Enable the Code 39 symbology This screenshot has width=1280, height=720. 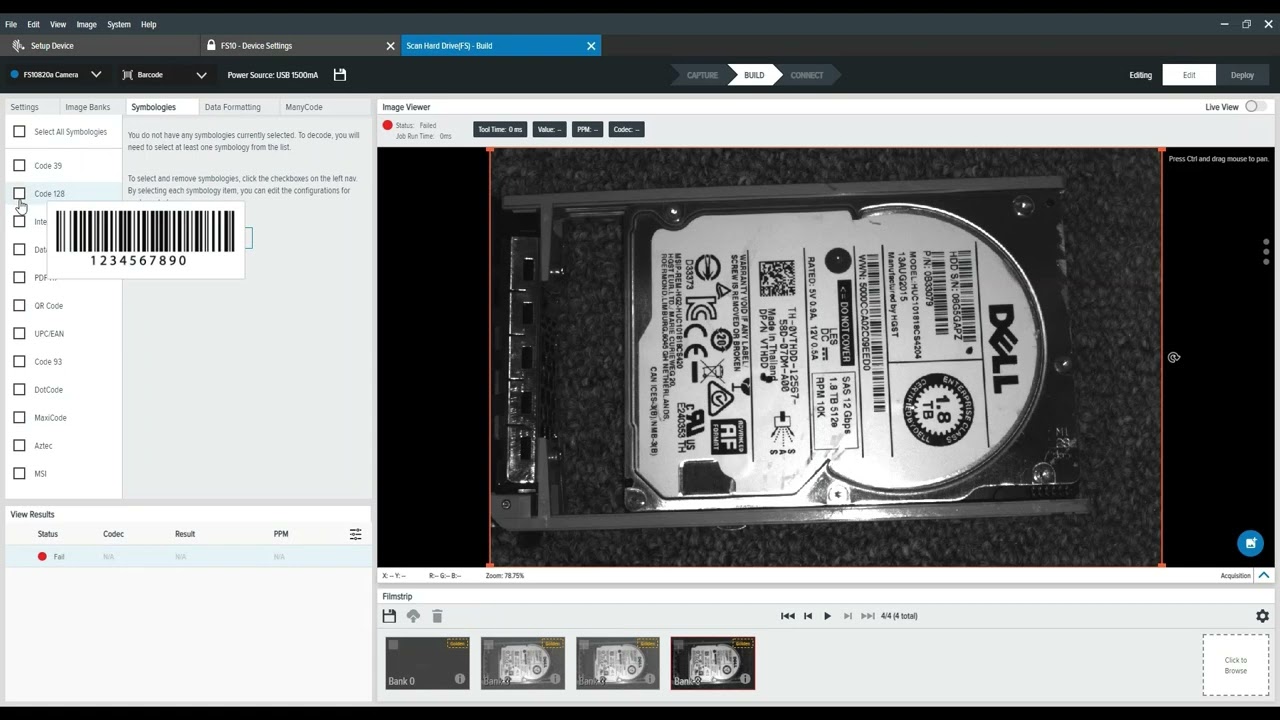(x=19, y=165)
